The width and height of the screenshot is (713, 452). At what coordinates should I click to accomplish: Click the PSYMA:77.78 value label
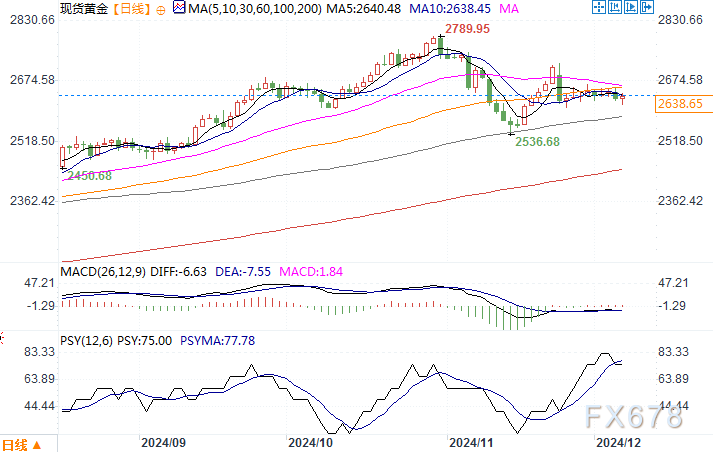pos(219,340)
